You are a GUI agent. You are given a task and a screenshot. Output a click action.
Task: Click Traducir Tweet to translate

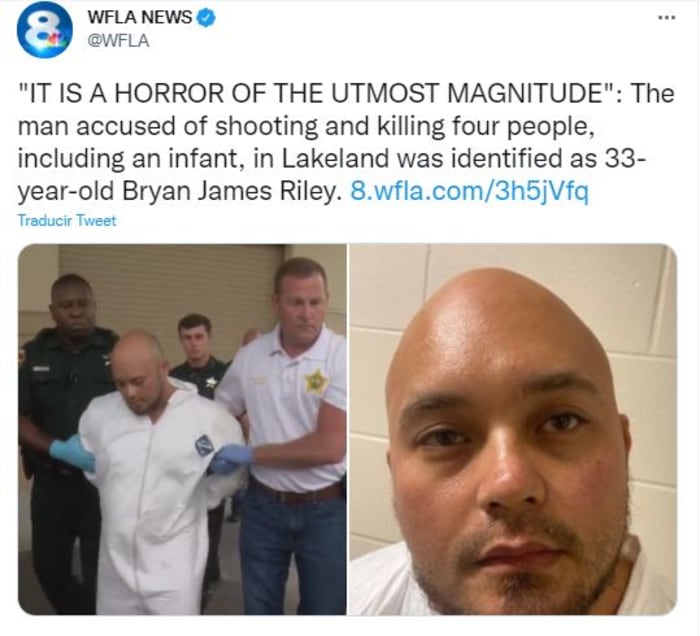point(67,220)
